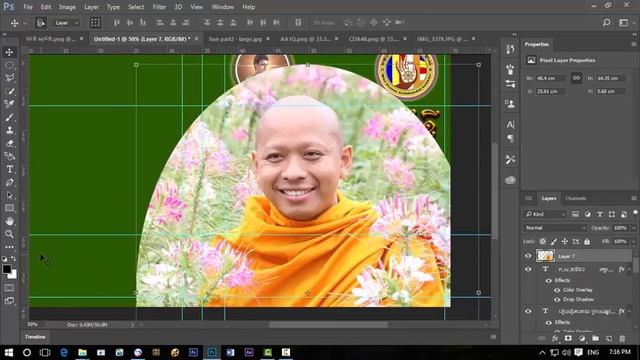The image size is (640, 360).
Task: Open the Image menu
Action: pyautogui.click(x=67, y=7)
